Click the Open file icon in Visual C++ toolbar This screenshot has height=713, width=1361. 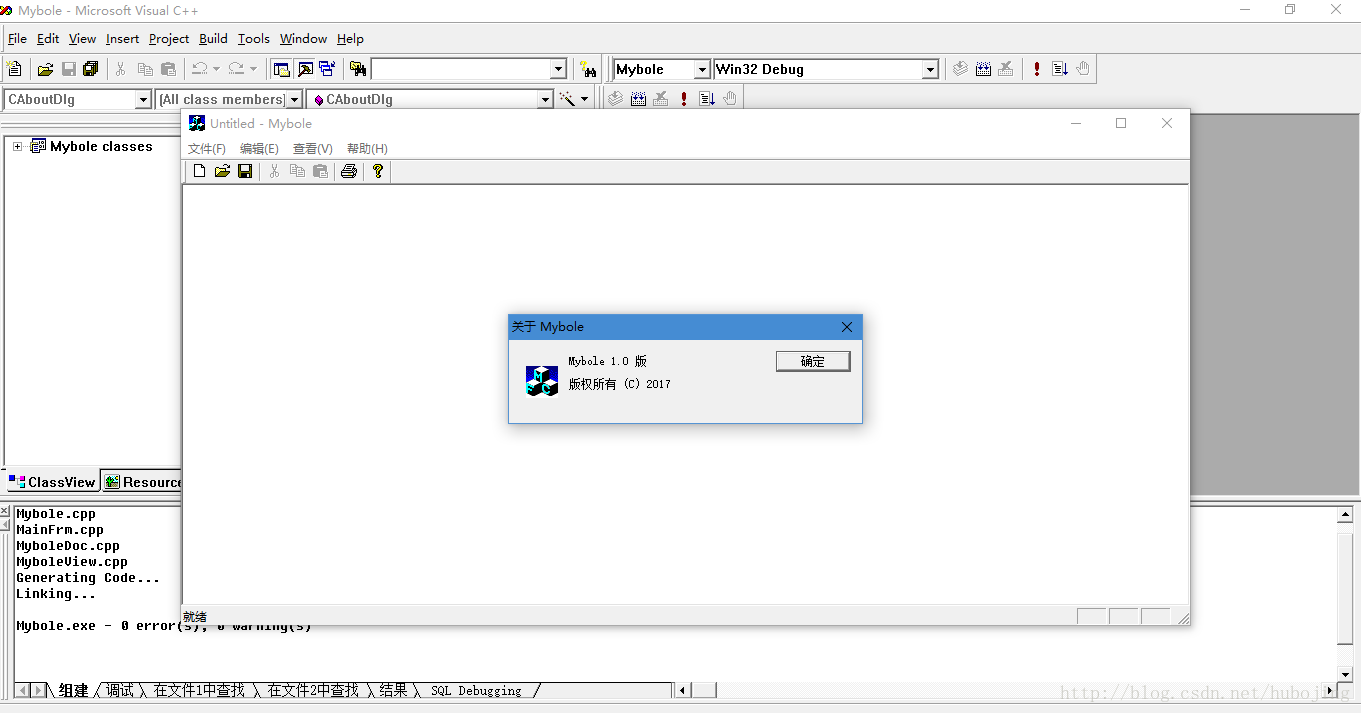(45, 69)
